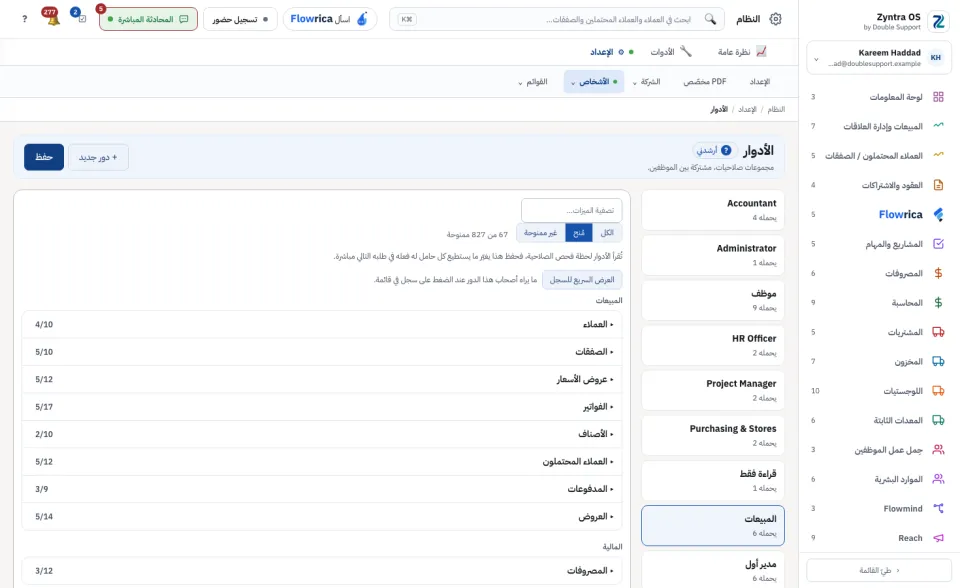Switch to top الإعداد tab with gear
The width and height of the screenshot is (960, 588).
[x=611, y=52]
